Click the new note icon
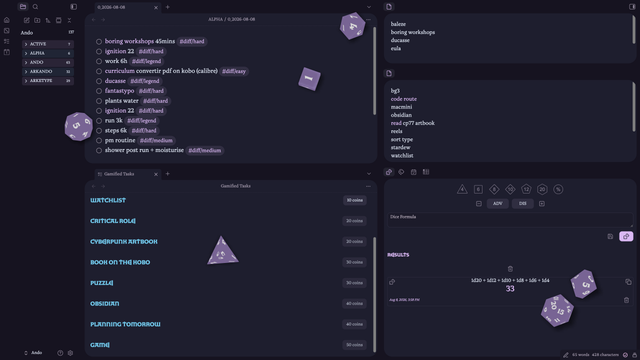The image size is (640, 360). pos(27,20)
